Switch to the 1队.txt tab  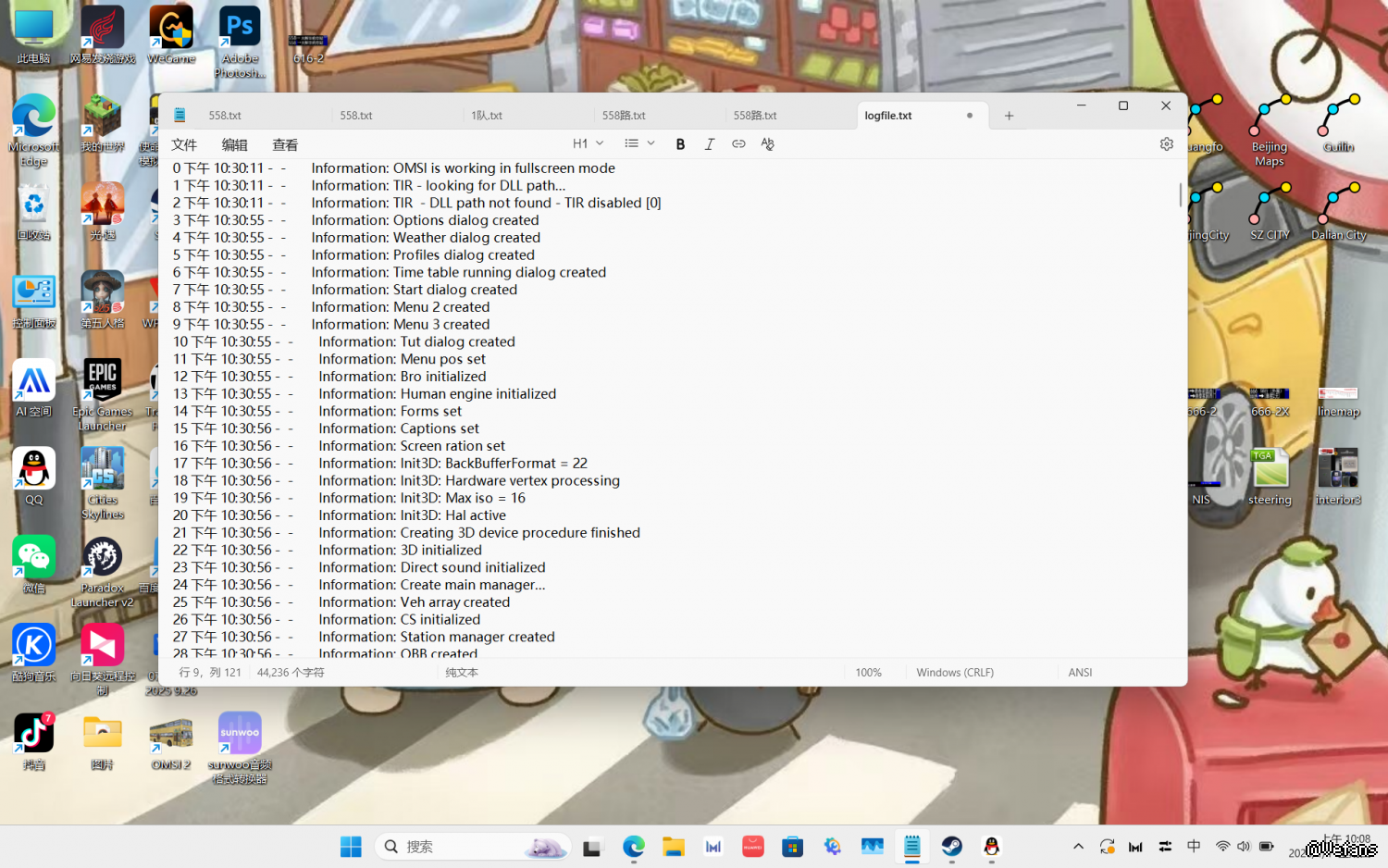click(487, 116)
